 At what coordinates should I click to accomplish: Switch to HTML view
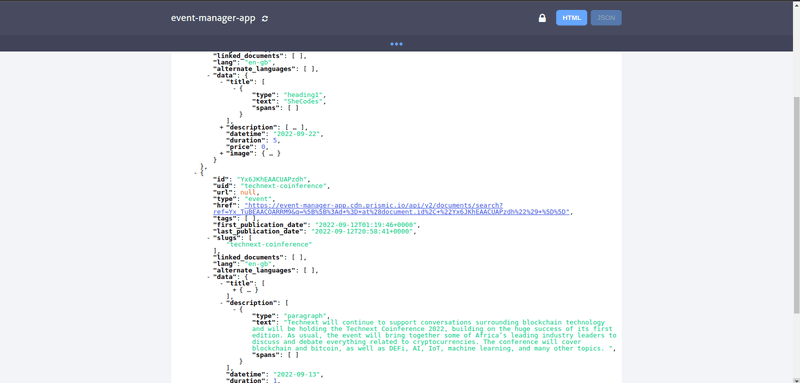(x=571, y=18)
